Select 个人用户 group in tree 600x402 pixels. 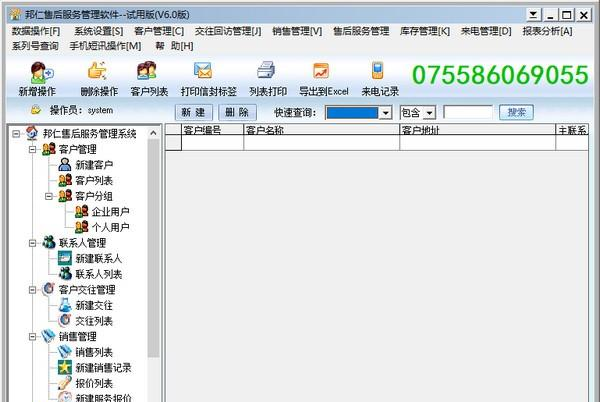tap(111, 227)
